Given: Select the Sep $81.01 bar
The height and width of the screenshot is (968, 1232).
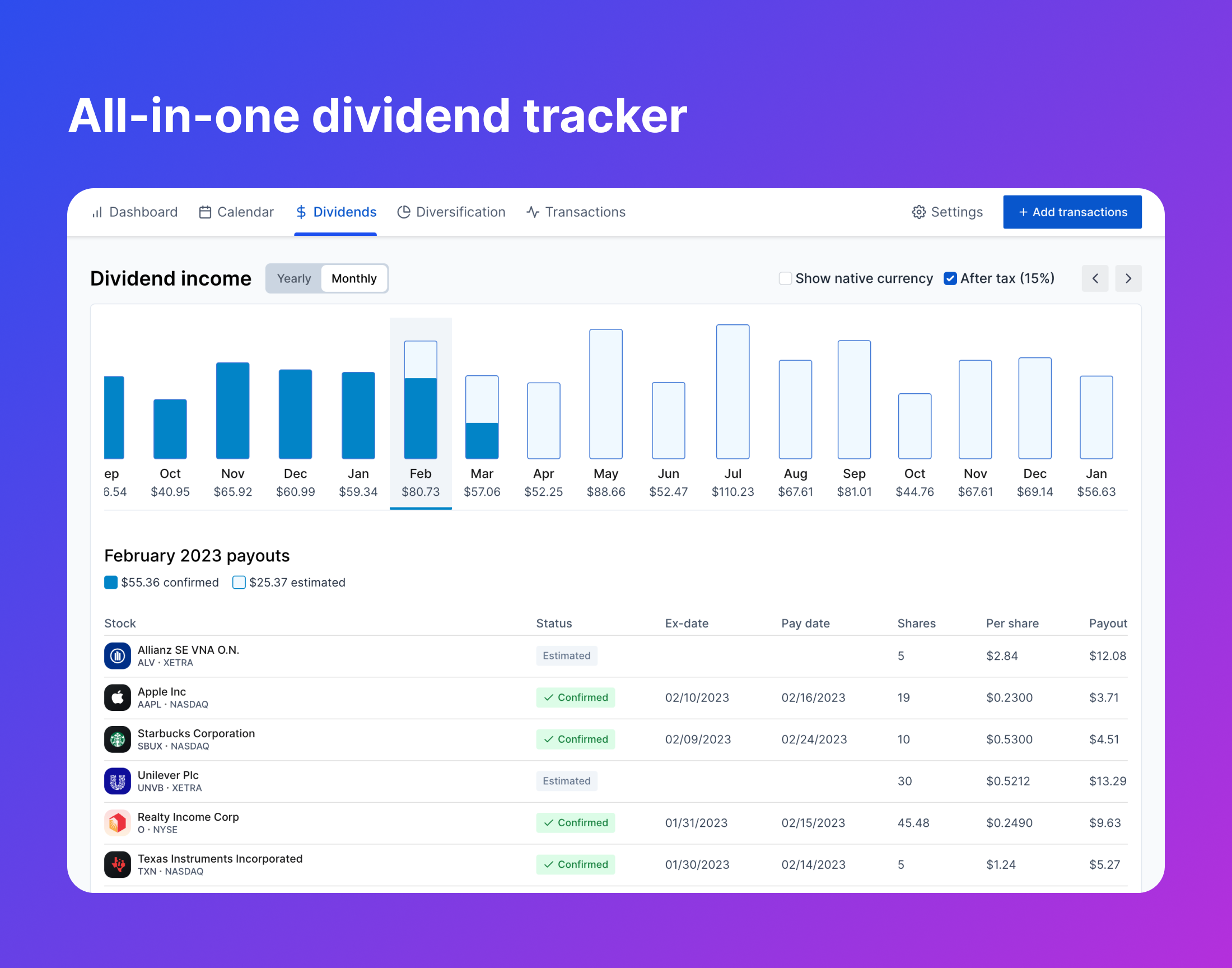Looking at the screenshot, I should click(854, 399).
